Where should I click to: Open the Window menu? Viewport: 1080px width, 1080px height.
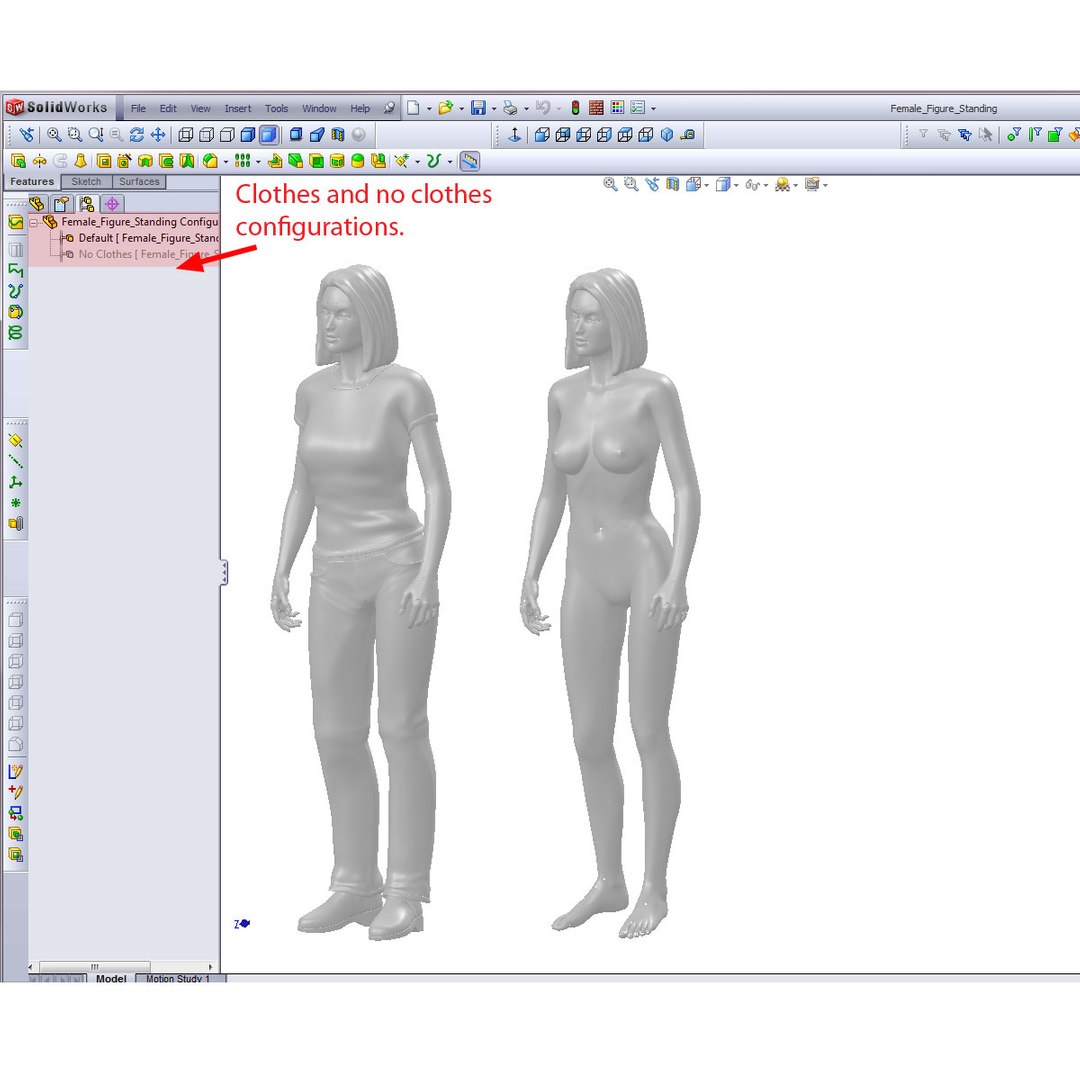point(319,109)
